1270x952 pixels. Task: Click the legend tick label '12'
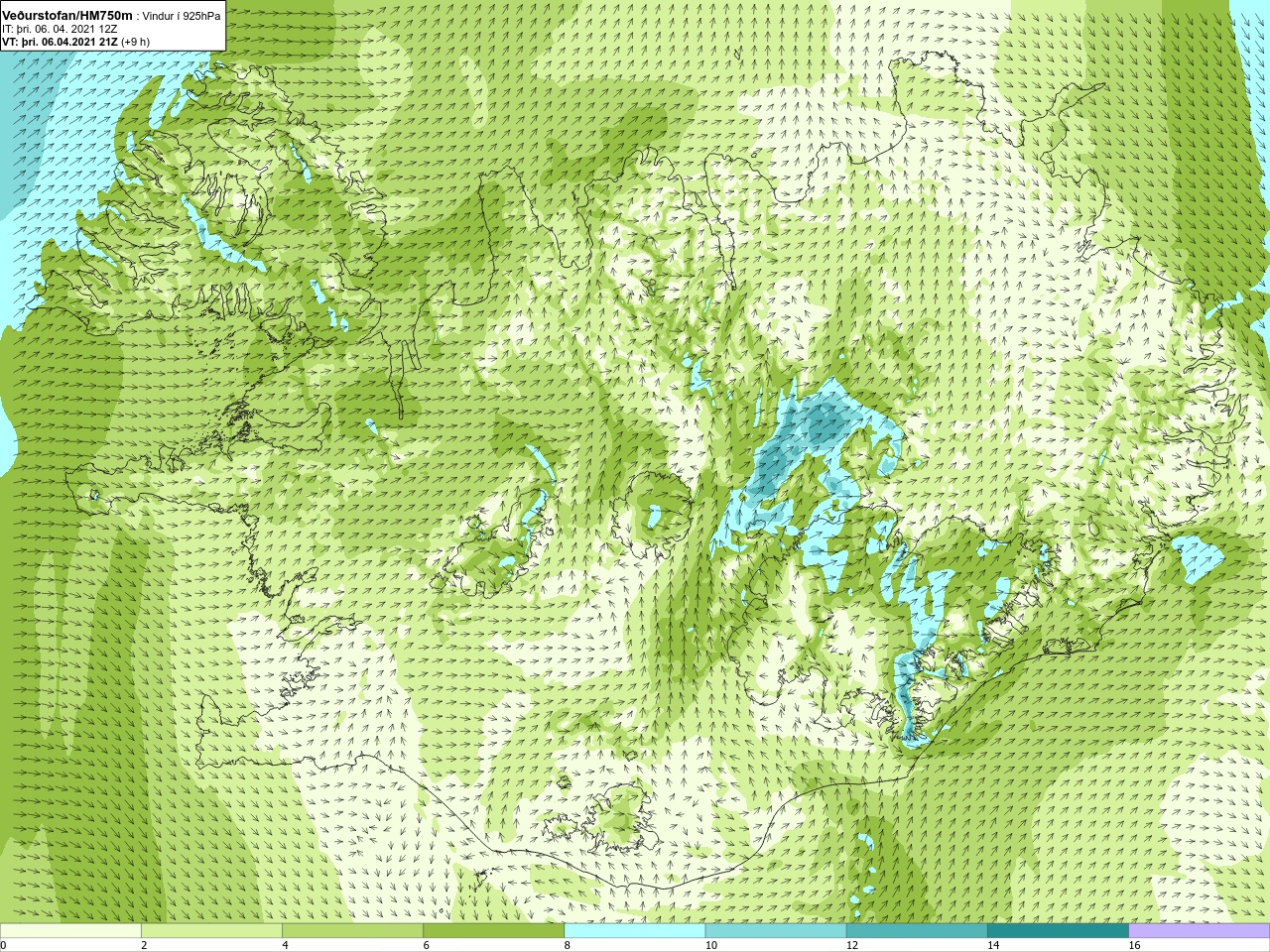pos(852,945)
